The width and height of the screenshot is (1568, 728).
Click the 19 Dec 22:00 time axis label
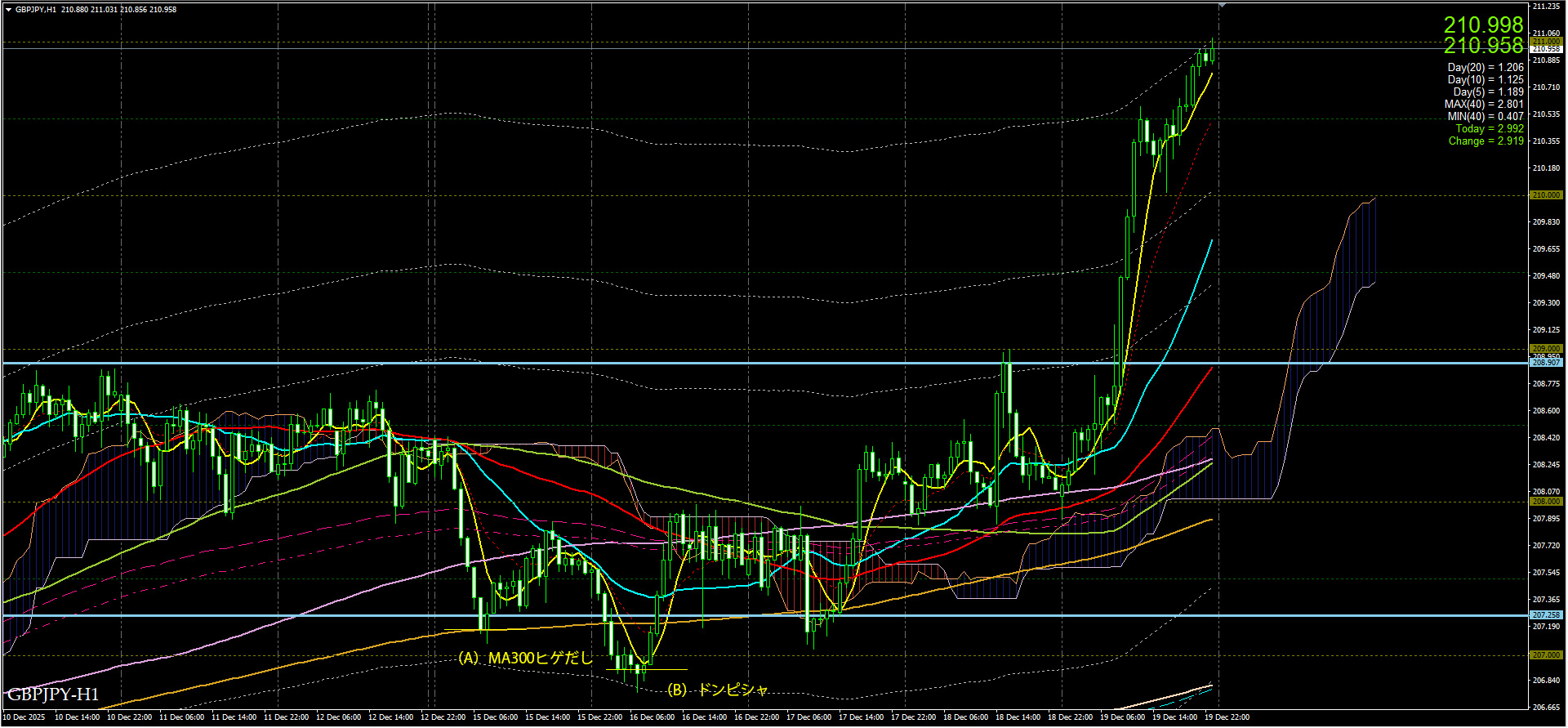[1227, 717]
